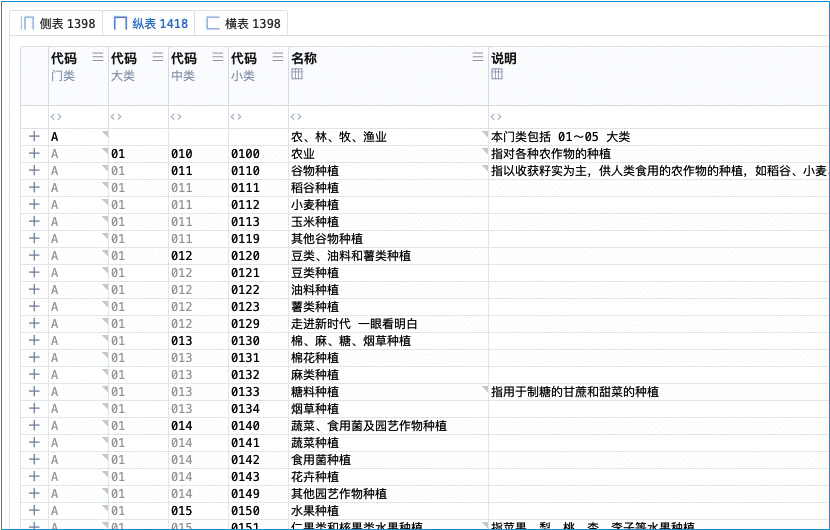Open the 大类 column hamburger menu
Image resolution: width=830 pixels, height=530 pixels.
[x=157, y=58]
